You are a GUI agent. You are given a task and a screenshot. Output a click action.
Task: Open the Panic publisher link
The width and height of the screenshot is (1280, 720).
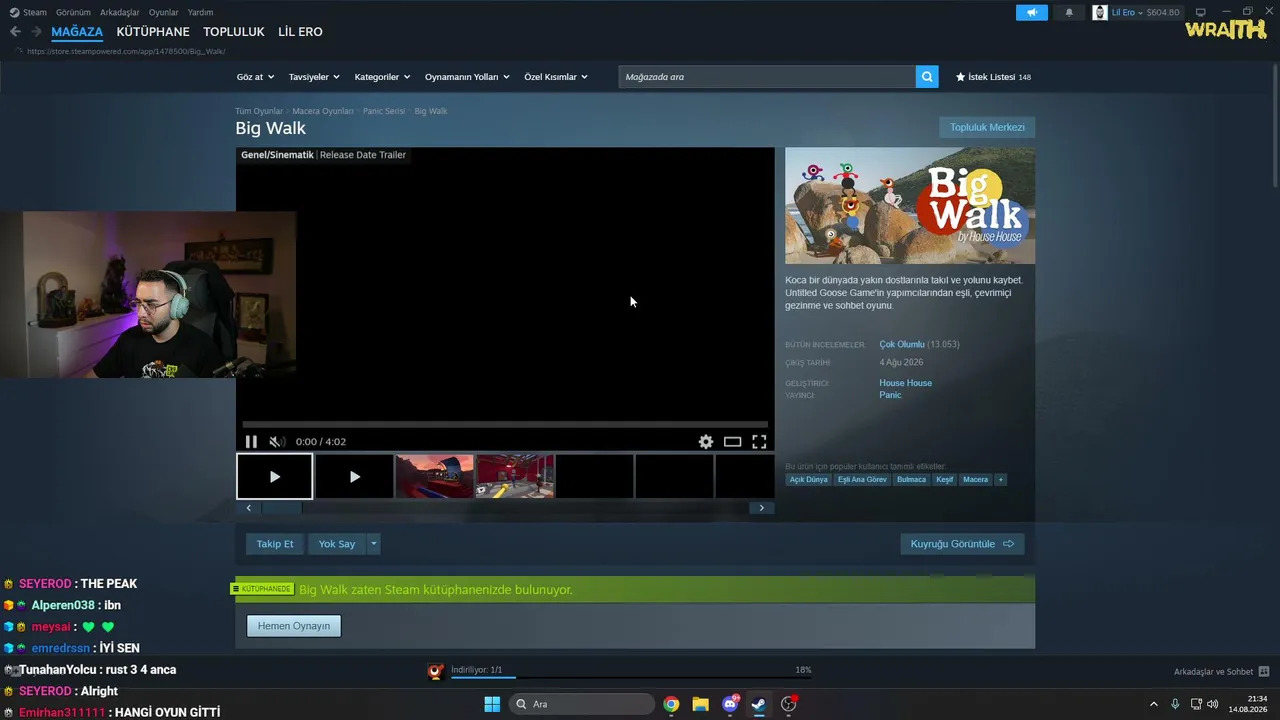tap(891, 395)
